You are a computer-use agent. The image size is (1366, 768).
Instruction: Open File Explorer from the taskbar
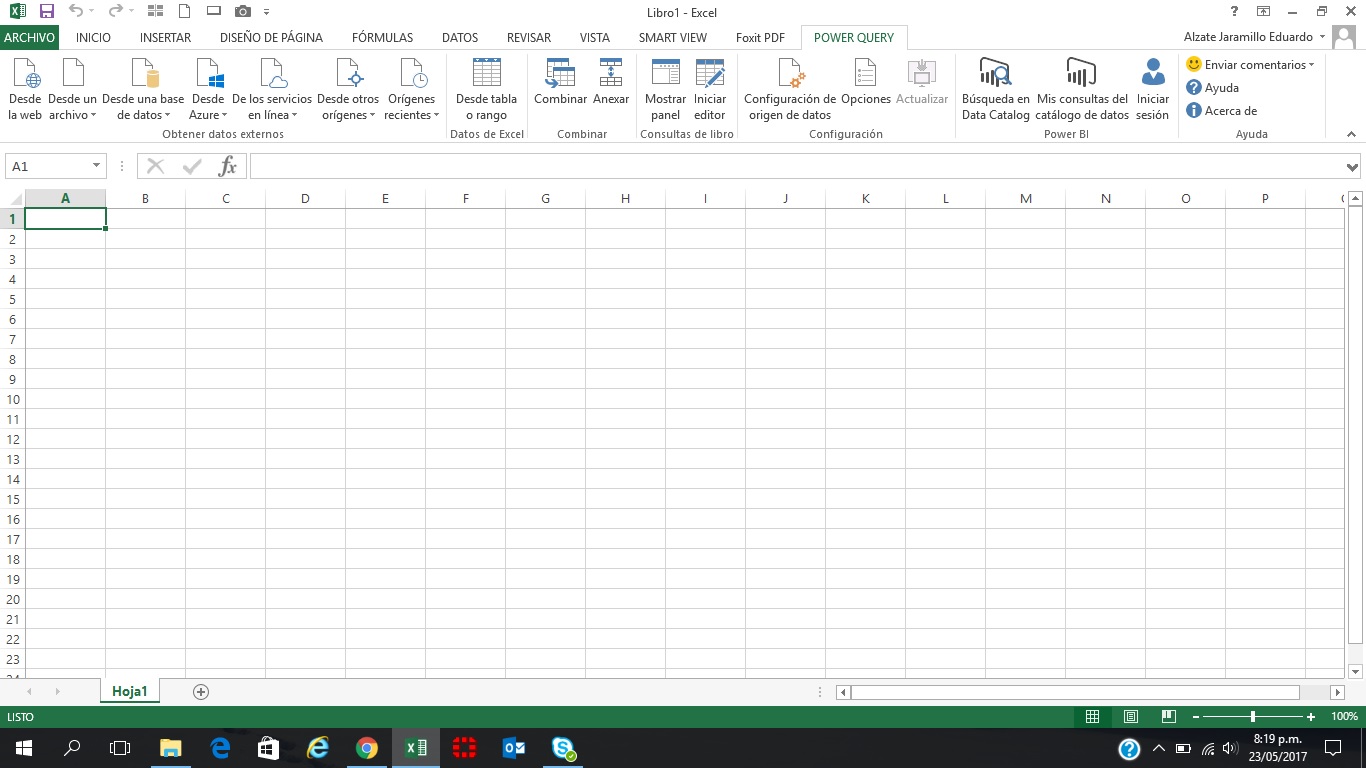point(171,748)
